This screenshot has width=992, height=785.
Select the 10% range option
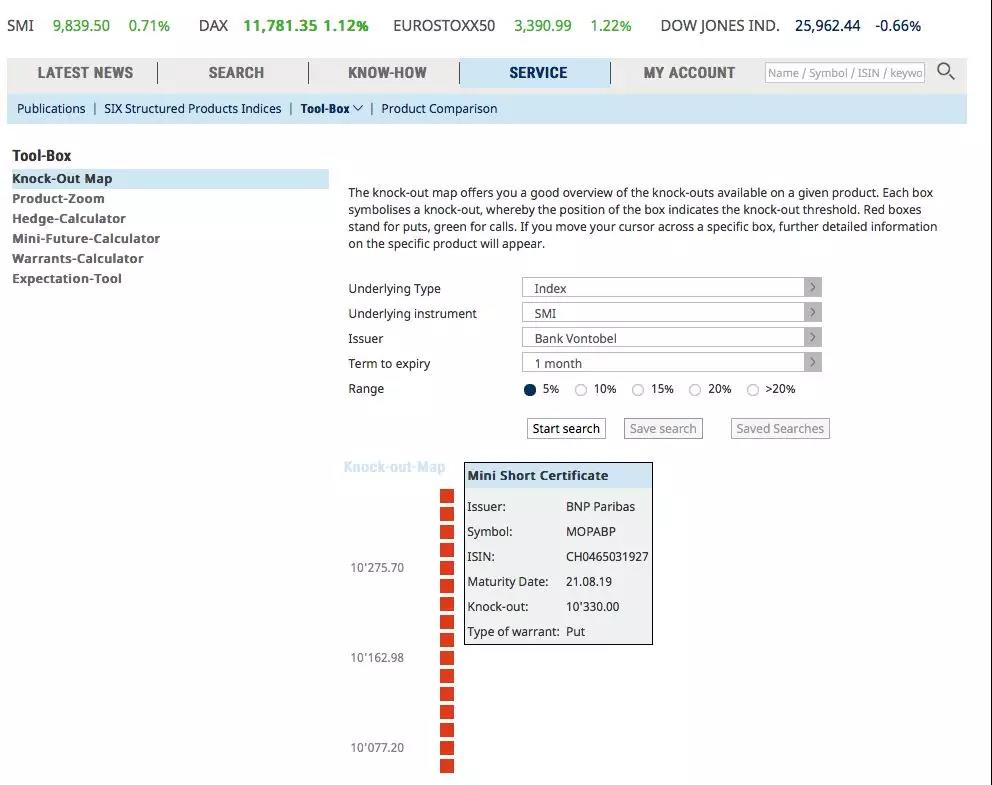tap(581, 390)
